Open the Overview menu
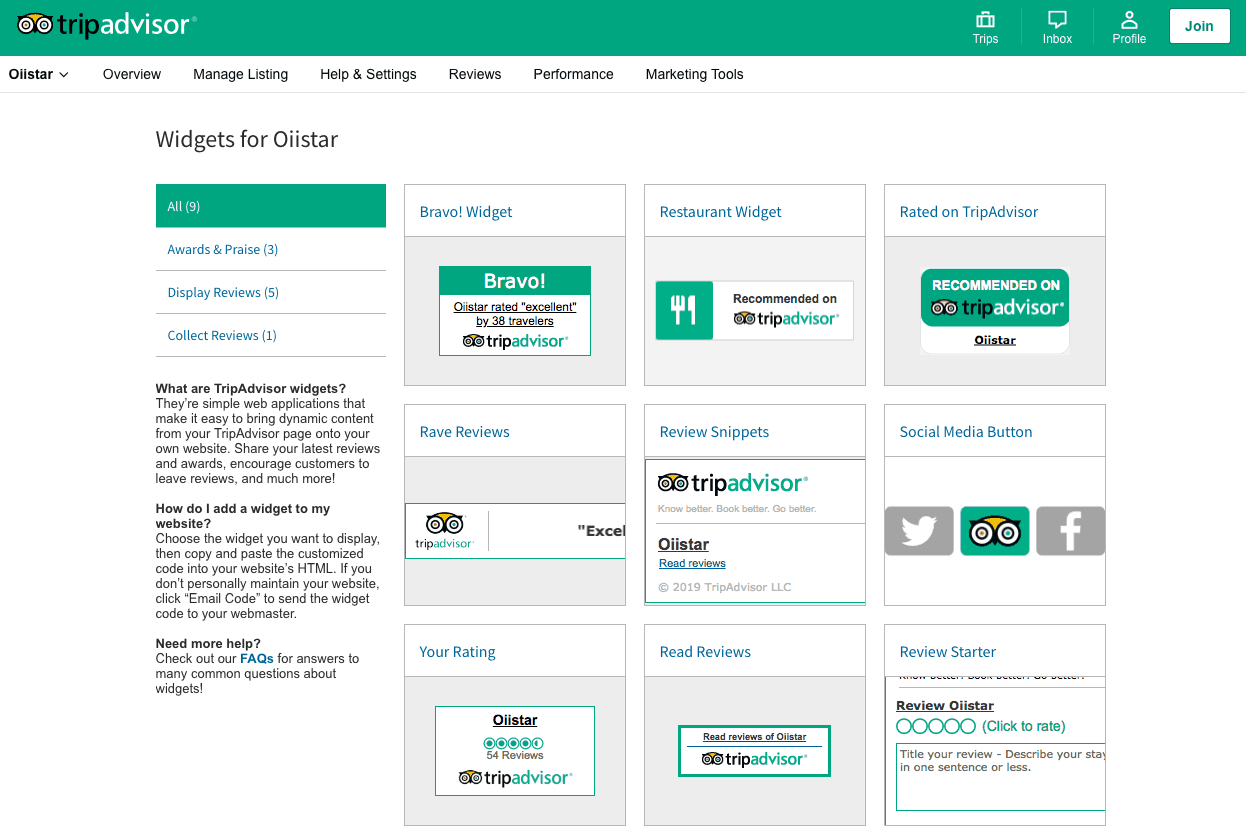 pyautogui.click(x=132, y=74)
